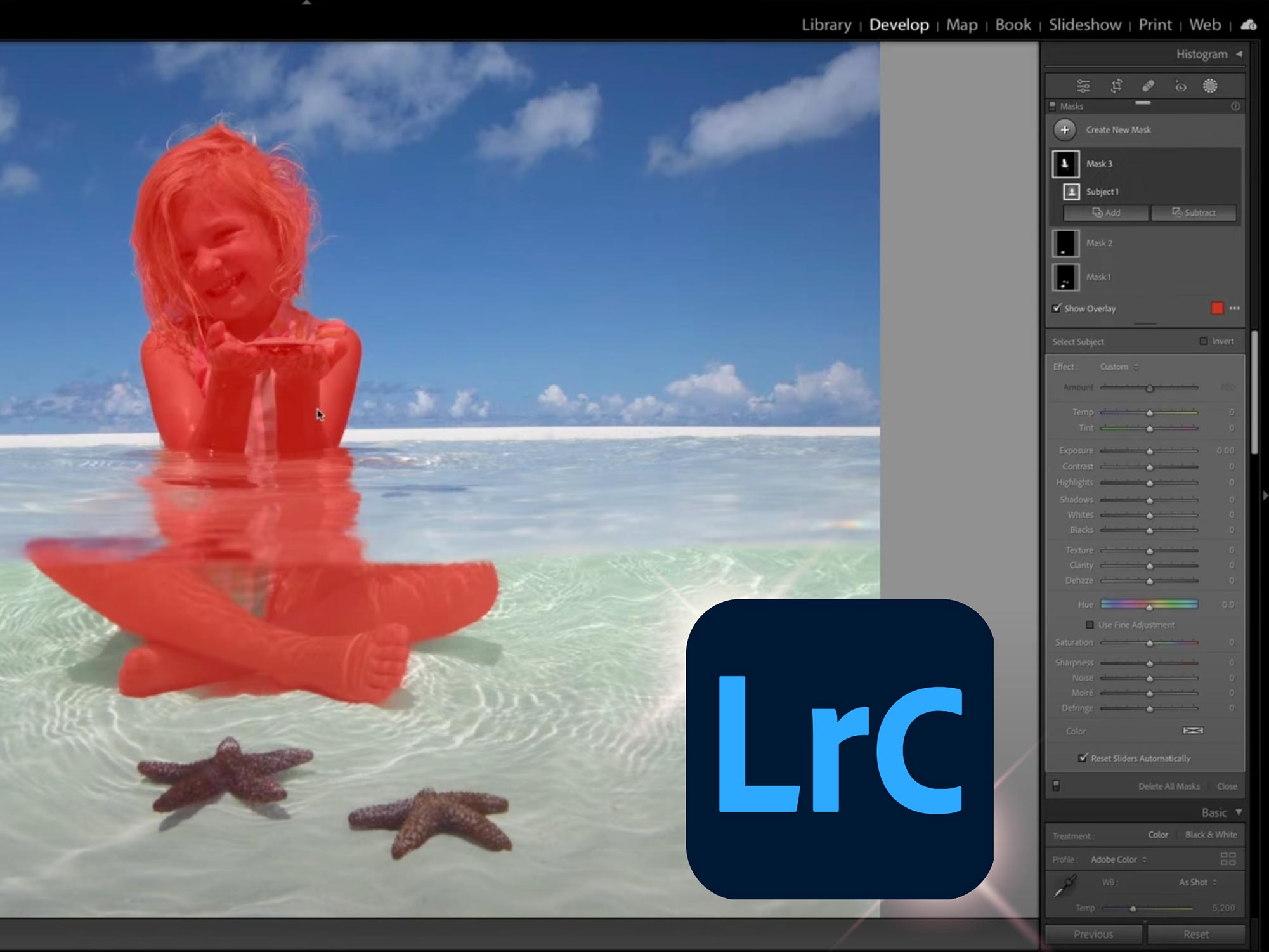This screenshot has width=1269, height=952.
Task: Click the Crop Overlay tool icon
Action: click(1117, 86)
